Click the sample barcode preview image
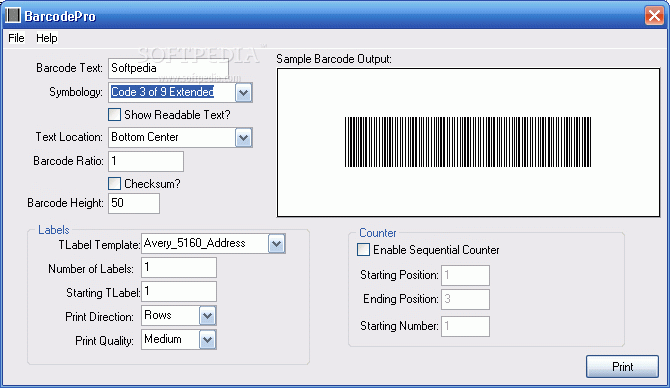670x388 pixels. (x=468, y=142)
